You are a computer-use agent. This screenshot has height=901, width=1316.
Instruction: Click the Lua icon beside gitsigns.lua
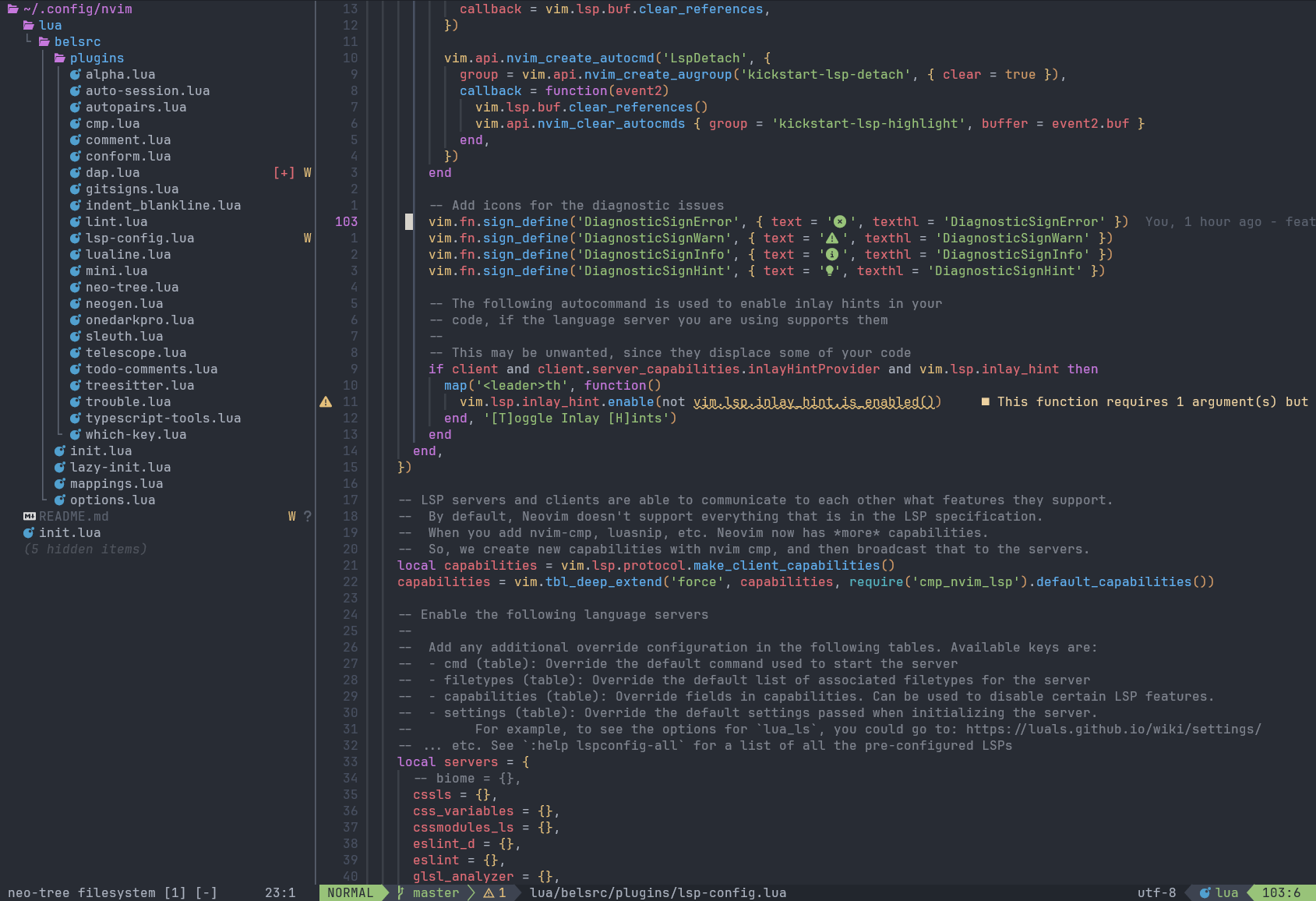(76, 189)
